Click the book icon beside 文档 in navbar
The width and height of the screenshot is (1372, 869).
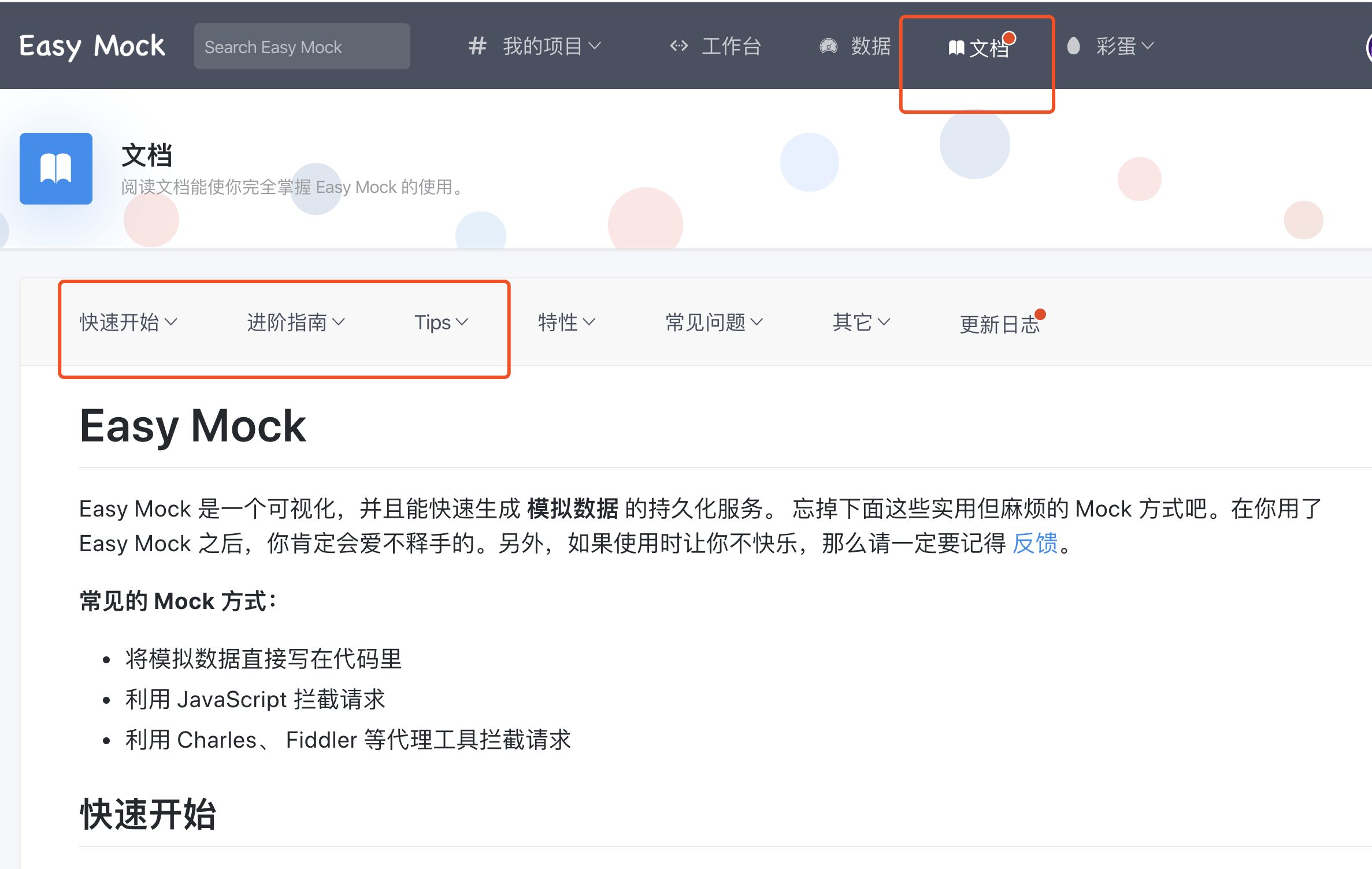pyautogui.click(x=956, y=48)
